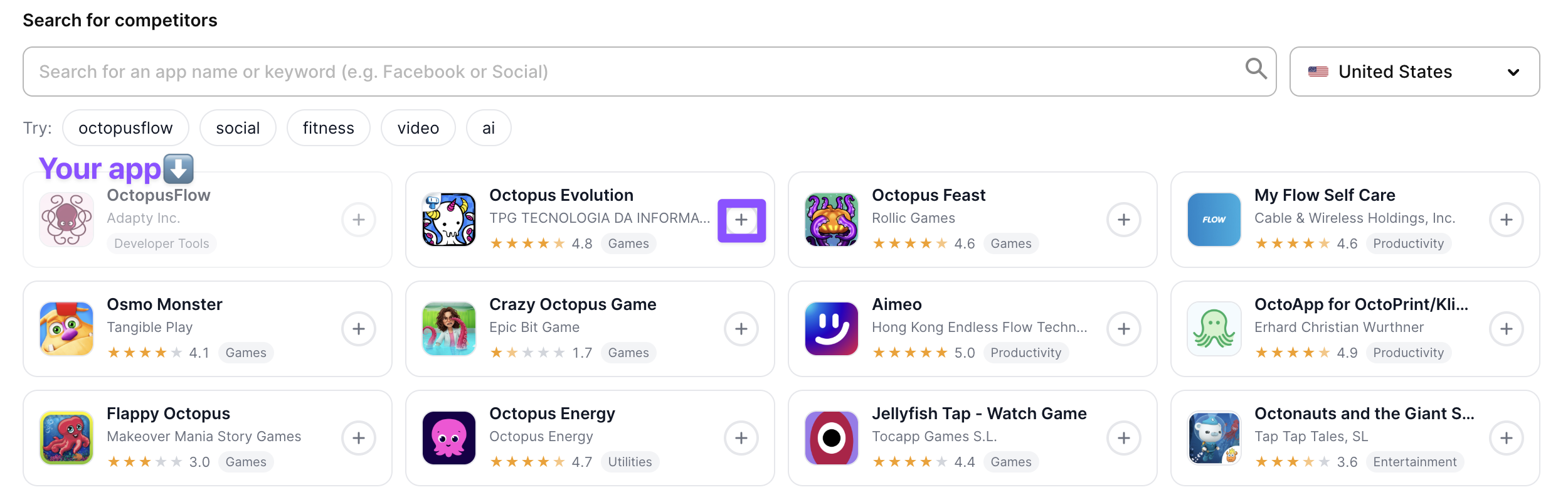Click the US flag icon beside United States
Image resolution: width=1568 pixels, height=497 pixels.
(1318, 71)
